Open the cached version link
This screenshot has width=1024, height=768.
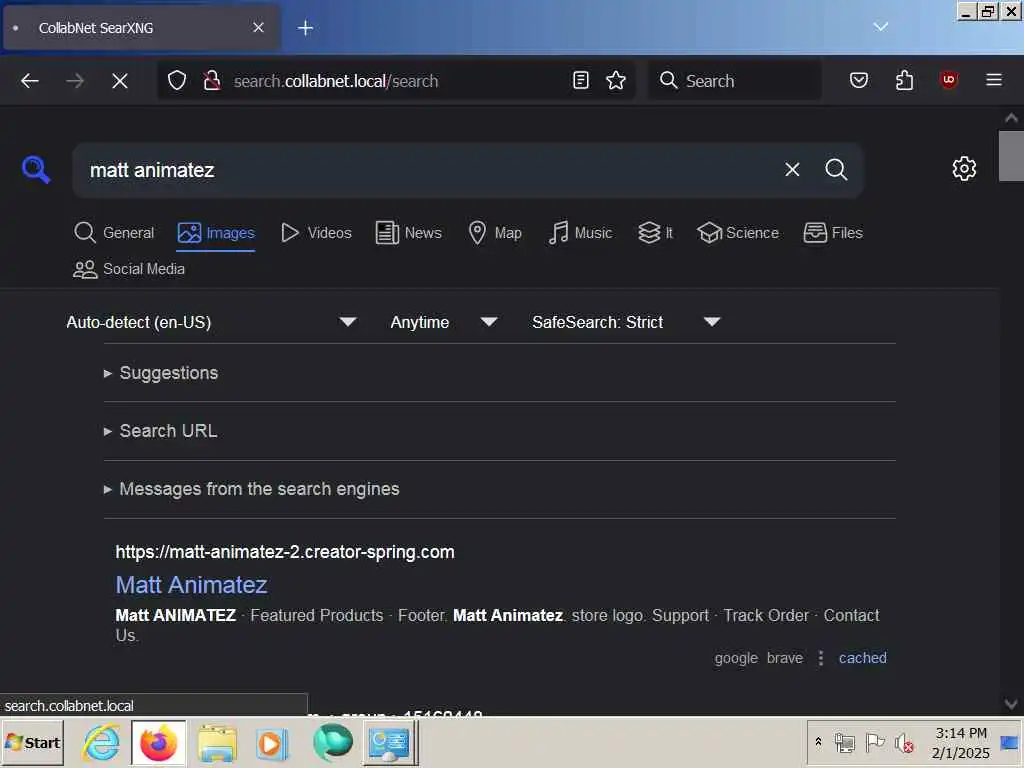863,658
